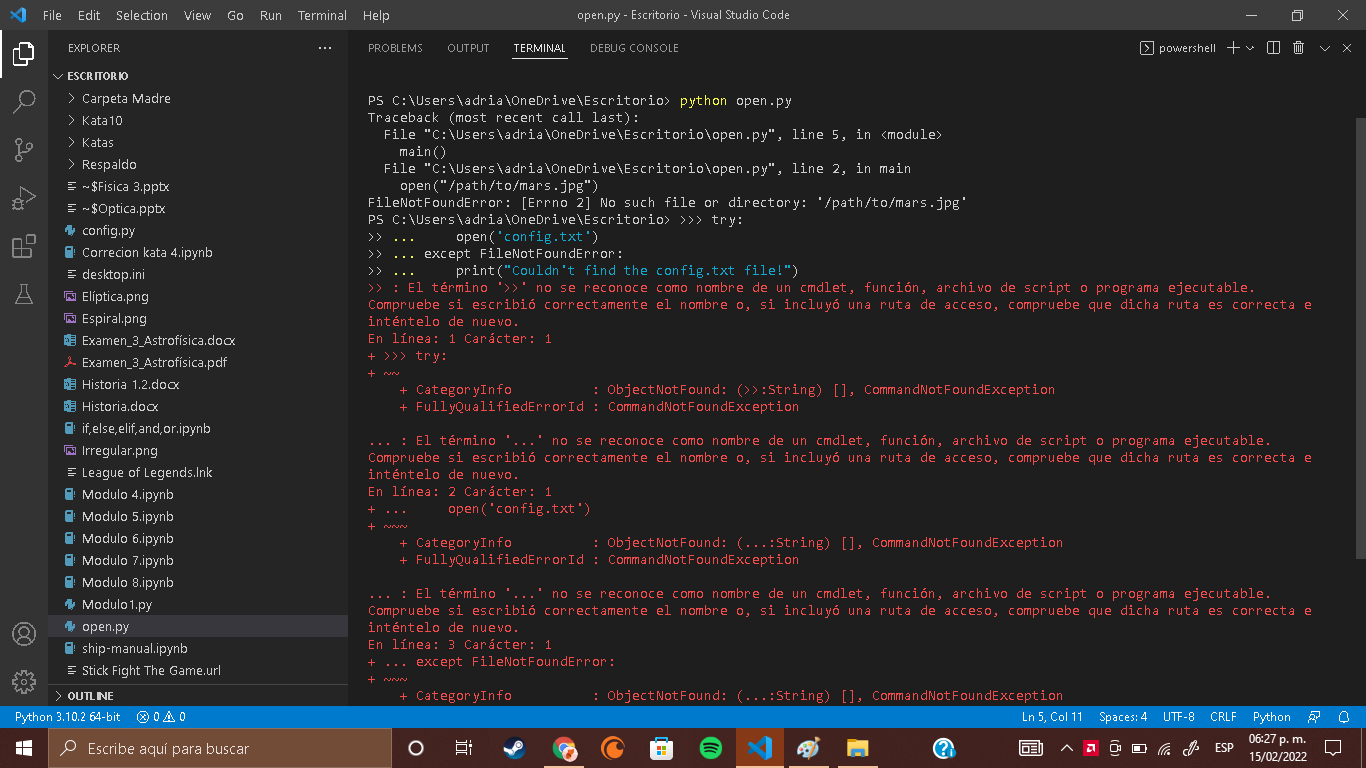The height and width of the screenshot is (768, 1366).
Task: Open launch profile dropdown next to plus
Action: pyautogui.click(x=1250, y=48)
